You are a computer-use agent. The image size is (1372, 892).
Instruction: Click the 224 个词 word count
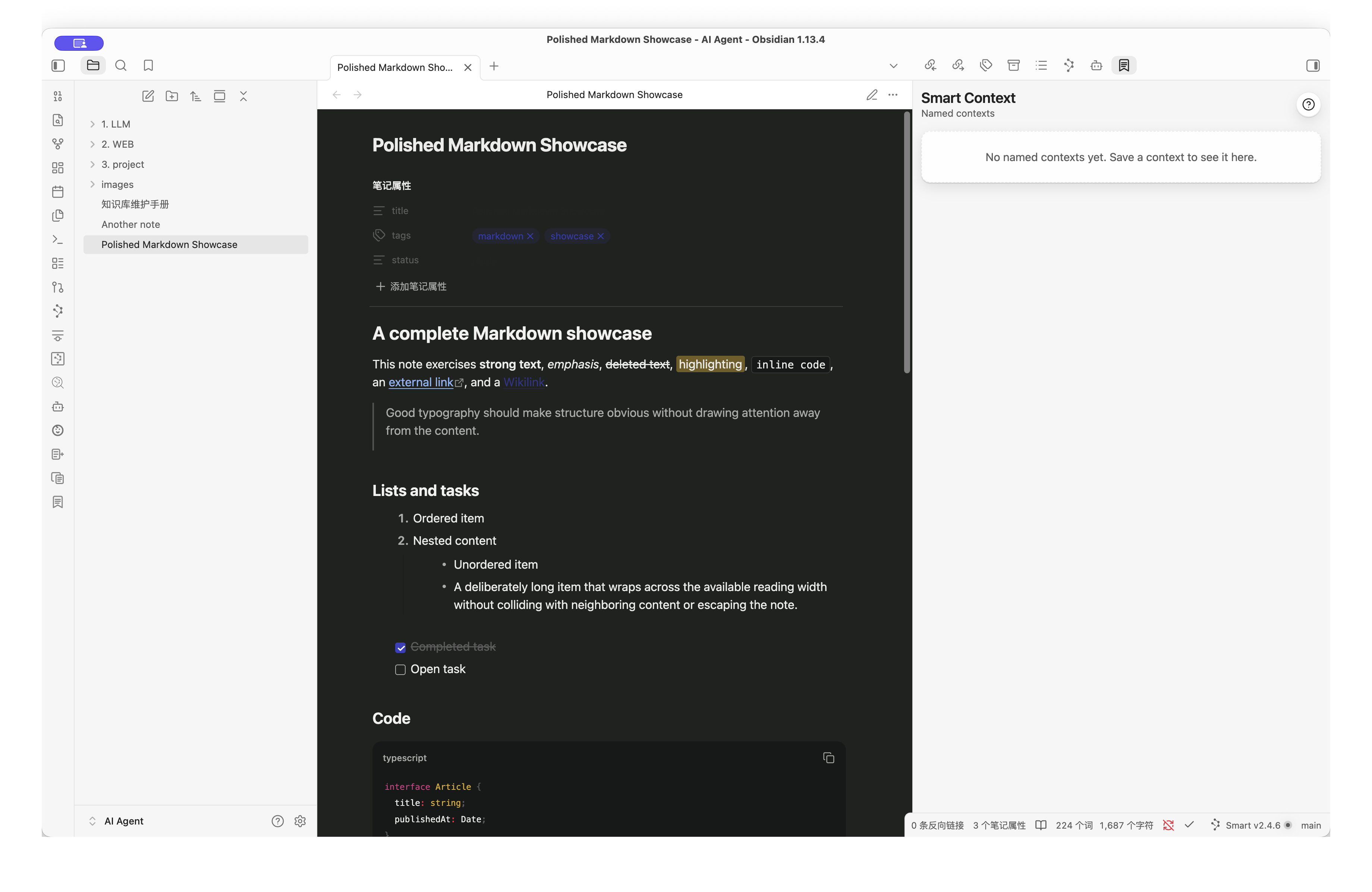point(1074,825)
